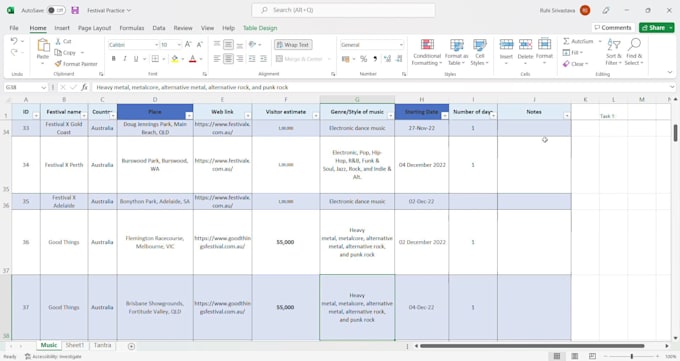
Task: Open goodthingsfestival link in Brisbane row
Action: [x=222, y=307]
